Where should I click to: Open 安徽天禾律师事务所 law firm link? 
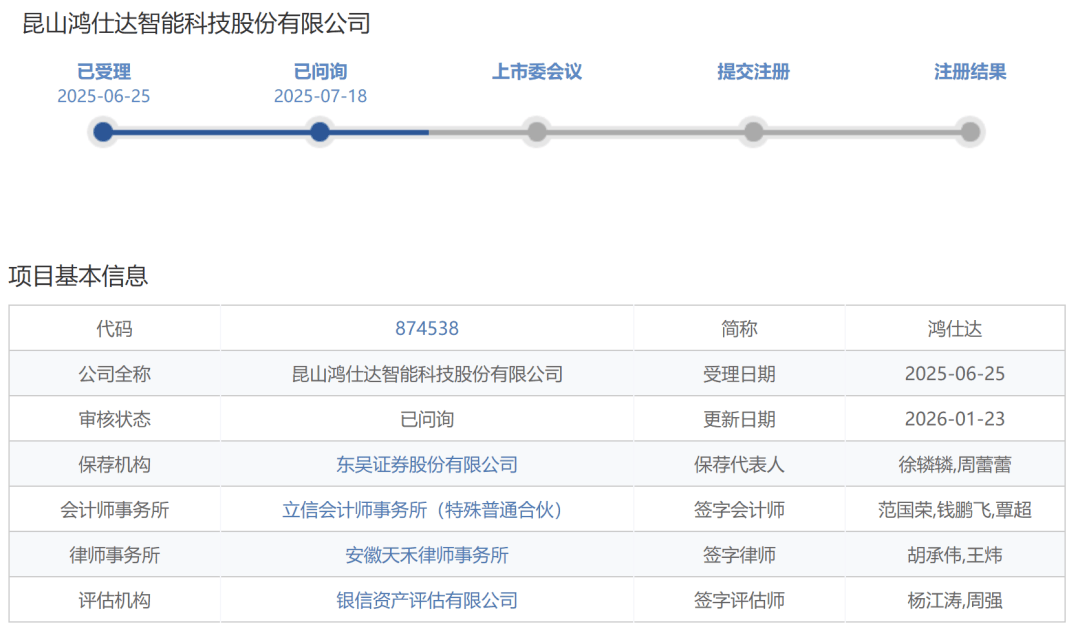pyautogui.click(x=427, y=555)
